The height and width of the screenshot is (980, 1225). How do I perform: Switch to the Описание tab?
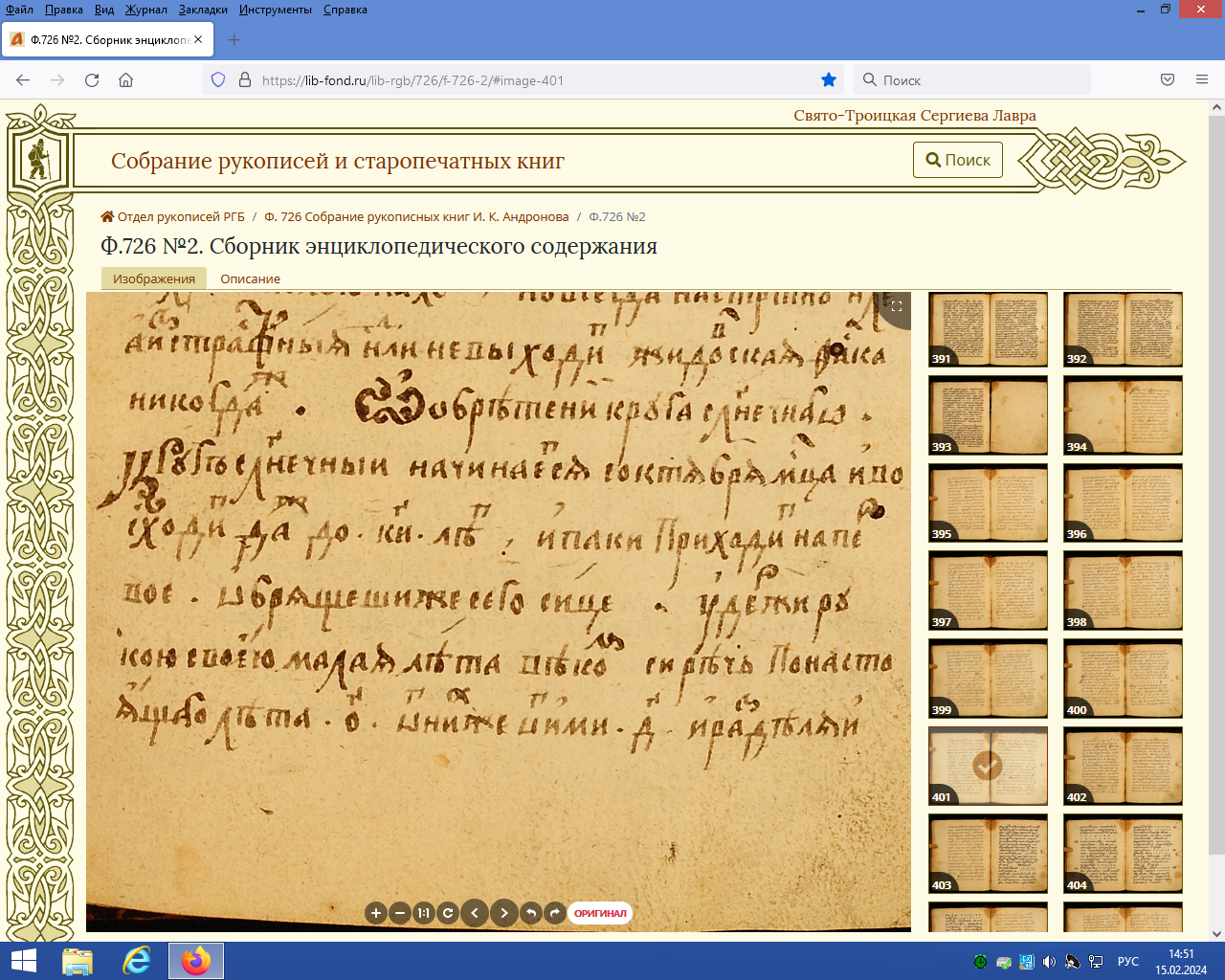(x=250, y=278)
